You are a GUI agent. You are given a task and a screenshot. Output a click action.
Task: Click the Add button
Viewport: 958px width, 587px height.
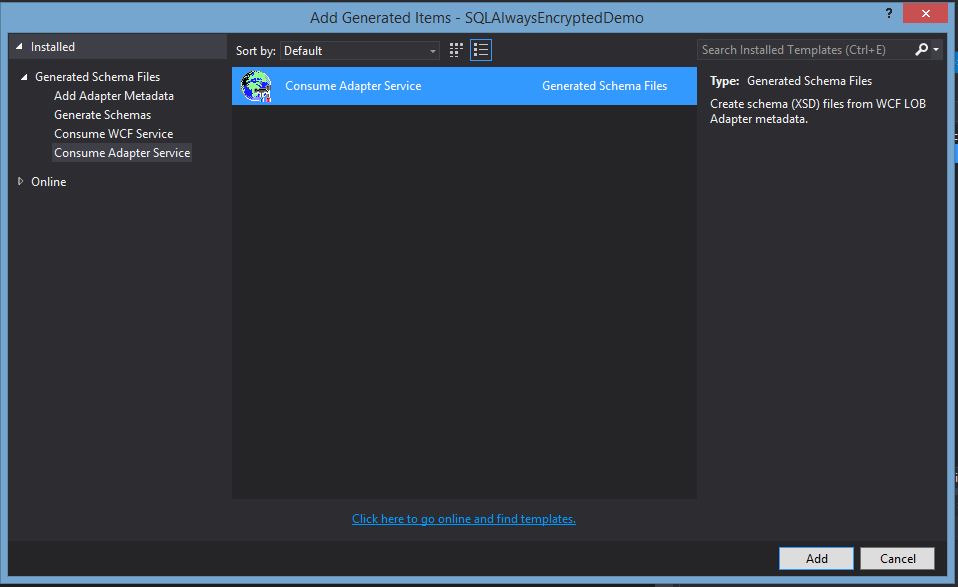[816, 558]
